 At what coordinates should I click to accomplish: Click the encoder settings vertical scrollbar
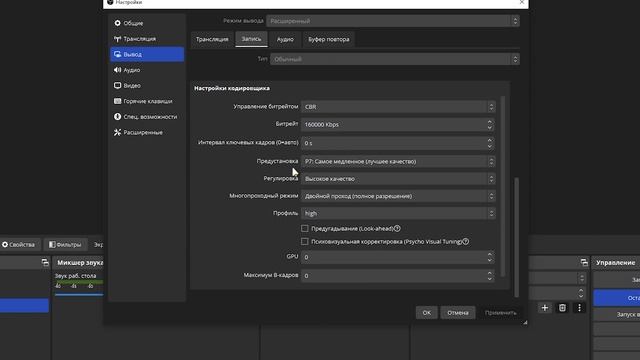click(x=502, y=186)
